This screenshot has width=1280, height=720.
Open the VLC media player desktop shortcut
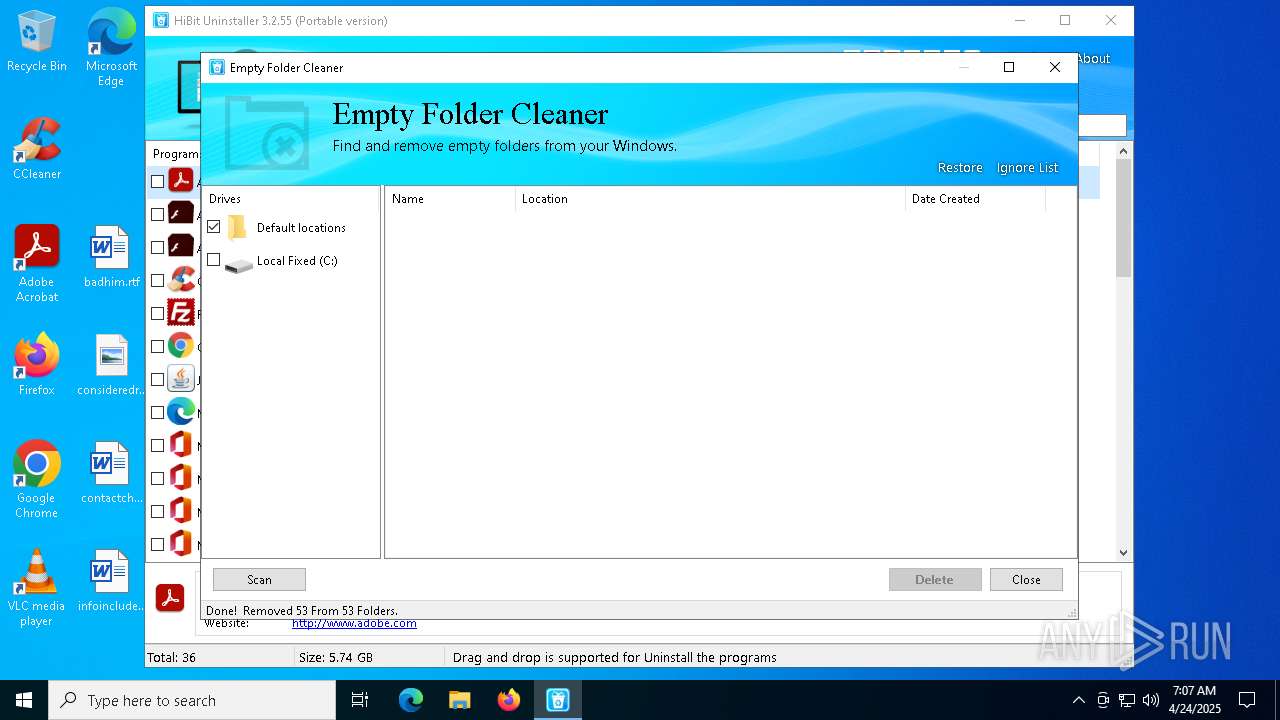coord(37,588)
